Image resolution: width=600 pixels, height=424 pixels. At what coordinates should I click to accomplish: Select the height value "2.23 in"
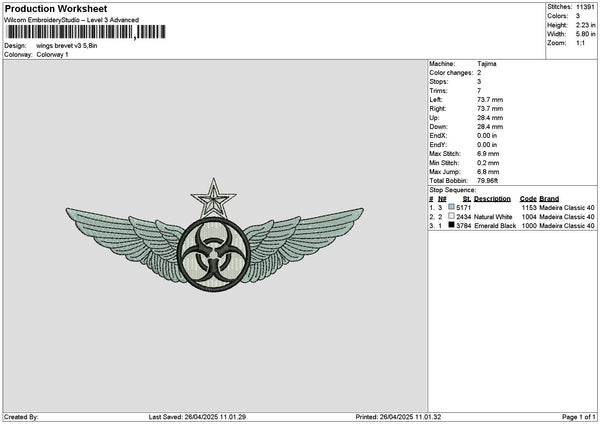(x=585, y=25)
